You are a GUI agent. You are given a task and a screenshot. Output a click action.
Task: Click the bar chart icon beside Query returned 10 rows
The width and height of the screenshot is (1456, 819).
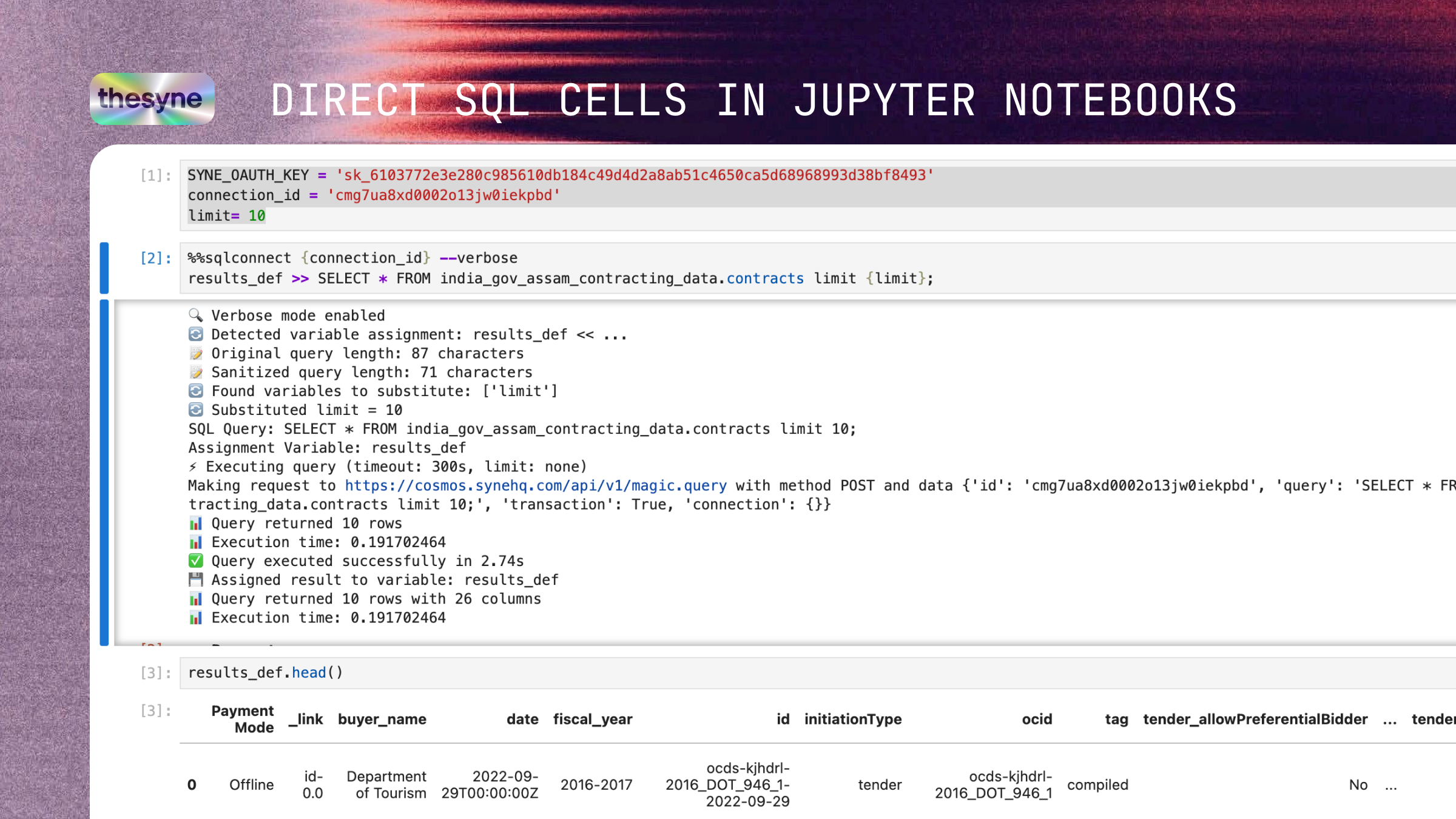point(195,523)
